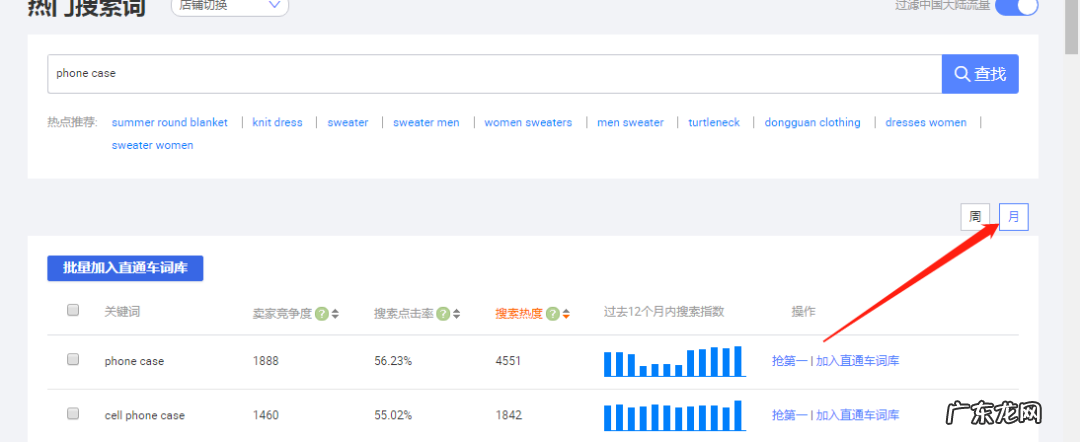
Task: Sort by 搜索热度 using sort arrows
Action: tap(566, 314)
